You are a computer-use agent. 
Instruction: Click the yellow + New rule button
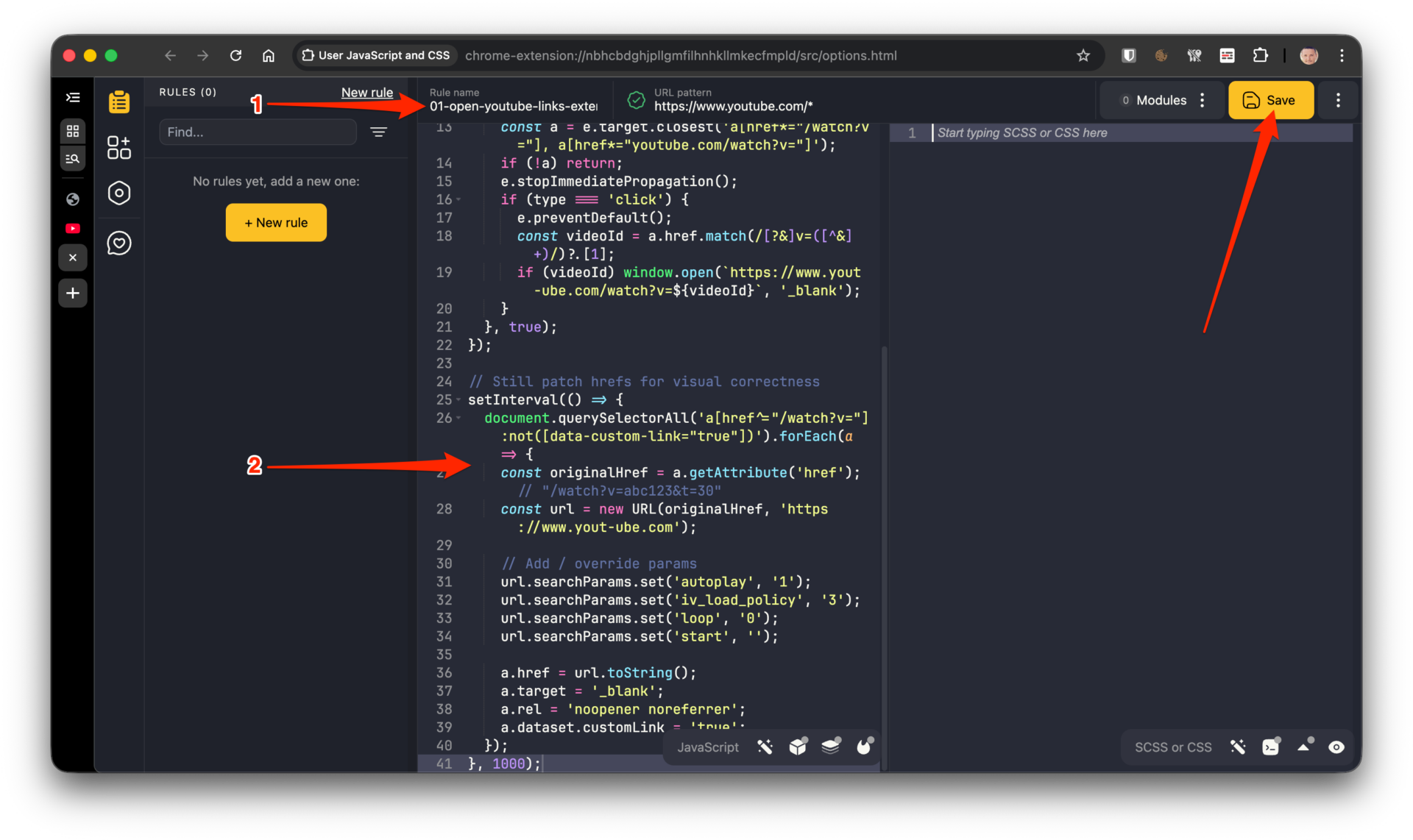pos(276,223)
